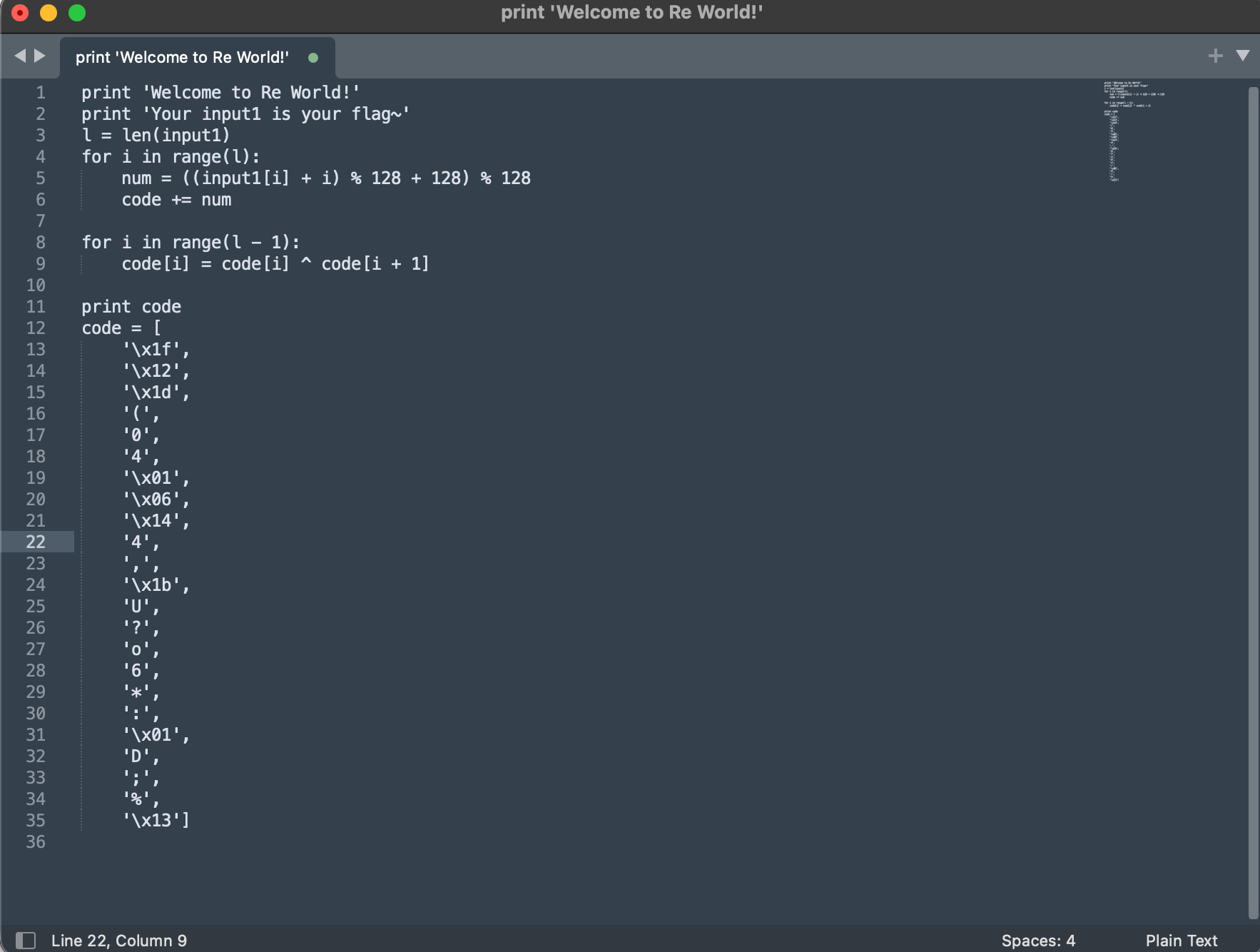Click the minimap code preview
The image size is (1260, 952).
(x=1134, y=131)
